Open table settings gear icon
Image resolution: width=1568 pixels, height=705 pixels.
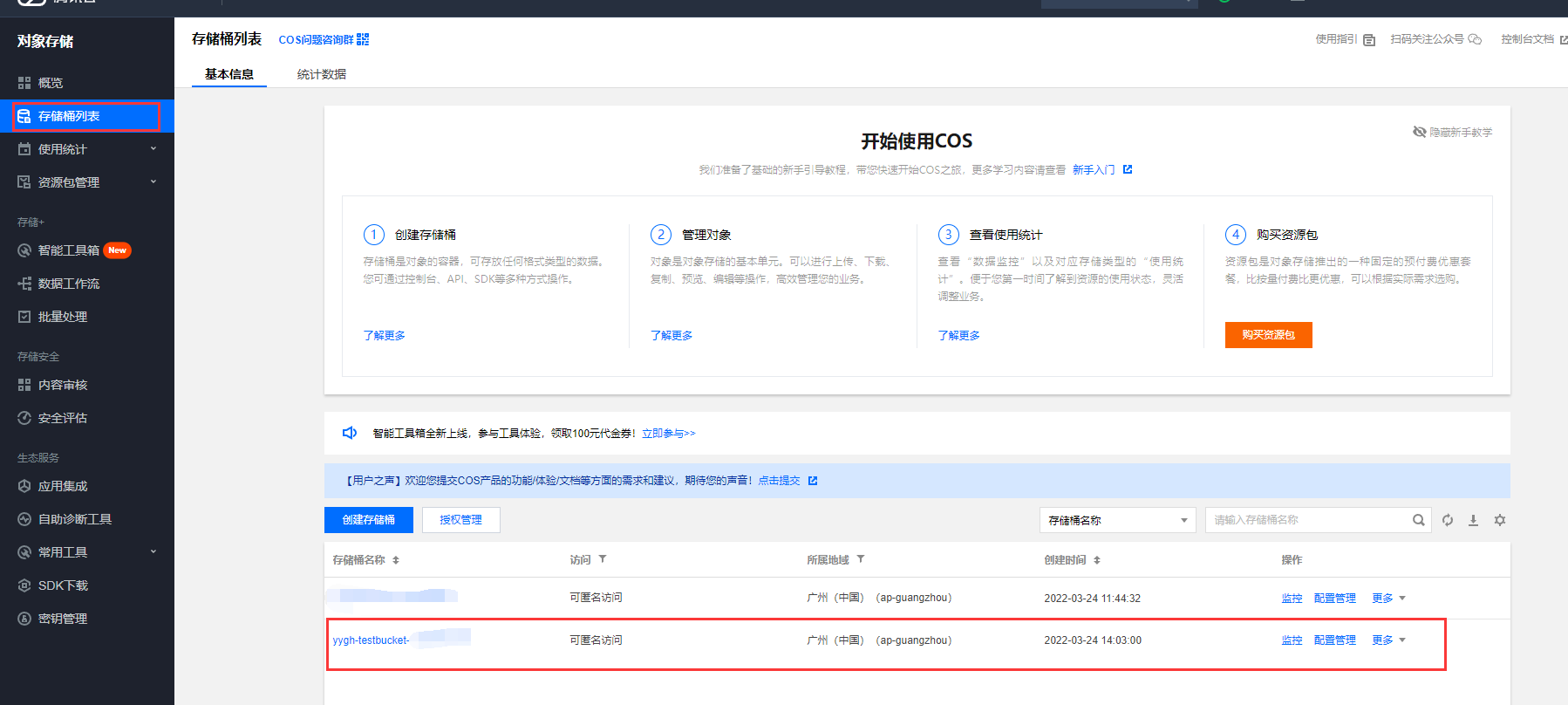[x=1500, y=520]
